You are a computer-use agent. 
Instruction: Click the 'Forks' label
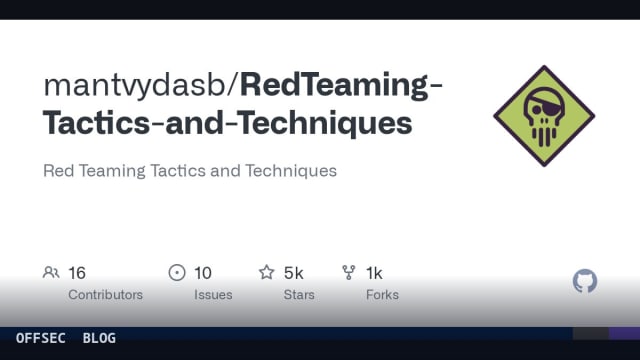click(382, 295)
